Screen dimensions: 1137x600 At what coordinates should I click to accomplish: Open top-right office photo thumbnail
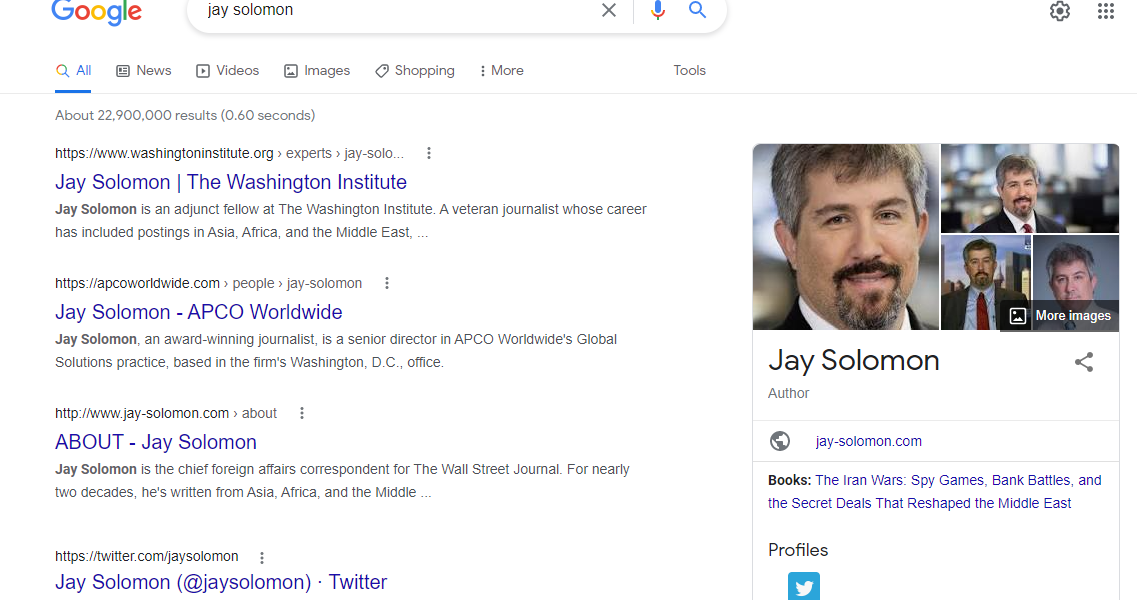tap(1030, 188)
